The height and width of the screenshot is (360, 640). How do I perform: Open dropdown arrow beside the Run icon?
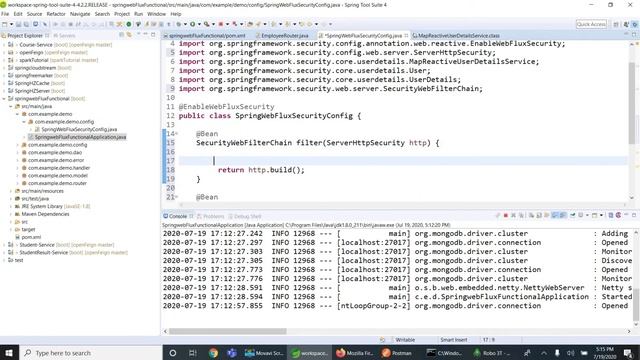click(199, 24)
